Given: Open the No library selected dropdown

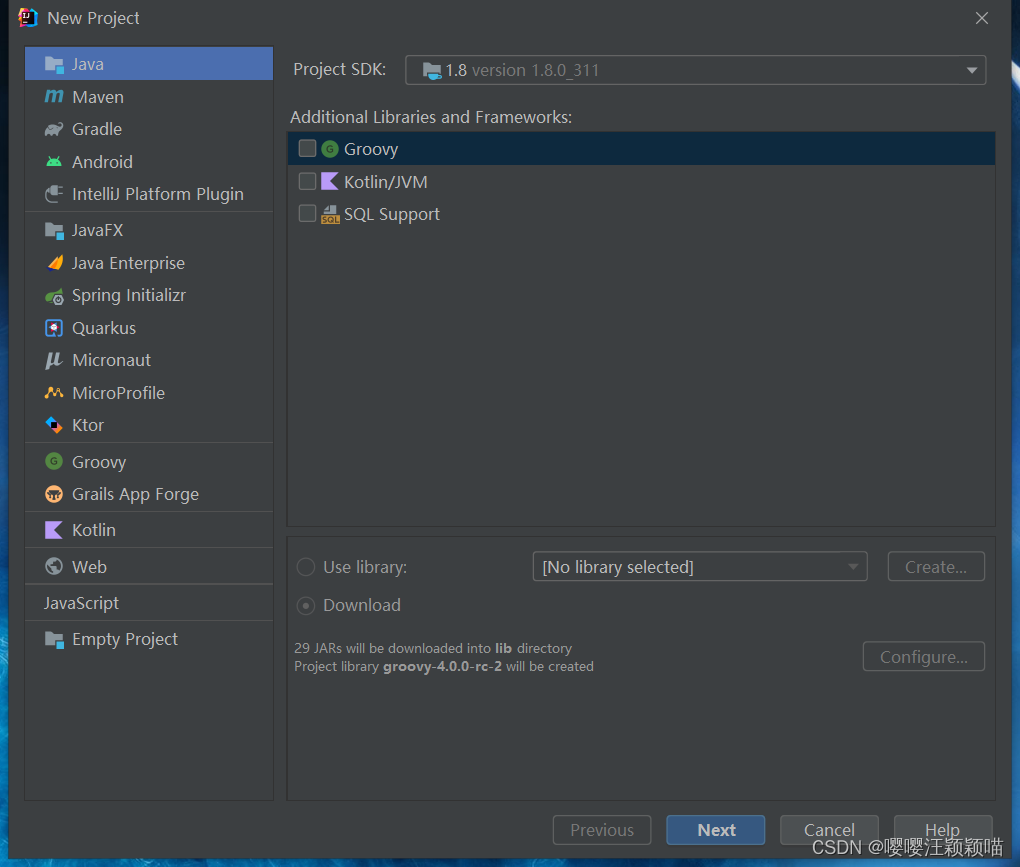Looking at the screenshot, I should 700,567.
